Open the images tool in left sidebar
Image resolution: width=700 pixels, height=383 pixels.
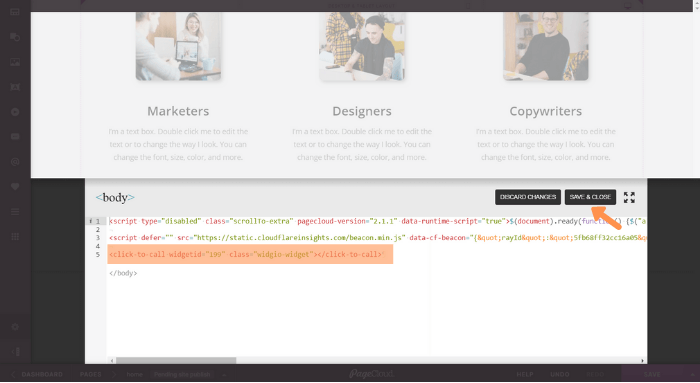point(15,62)
